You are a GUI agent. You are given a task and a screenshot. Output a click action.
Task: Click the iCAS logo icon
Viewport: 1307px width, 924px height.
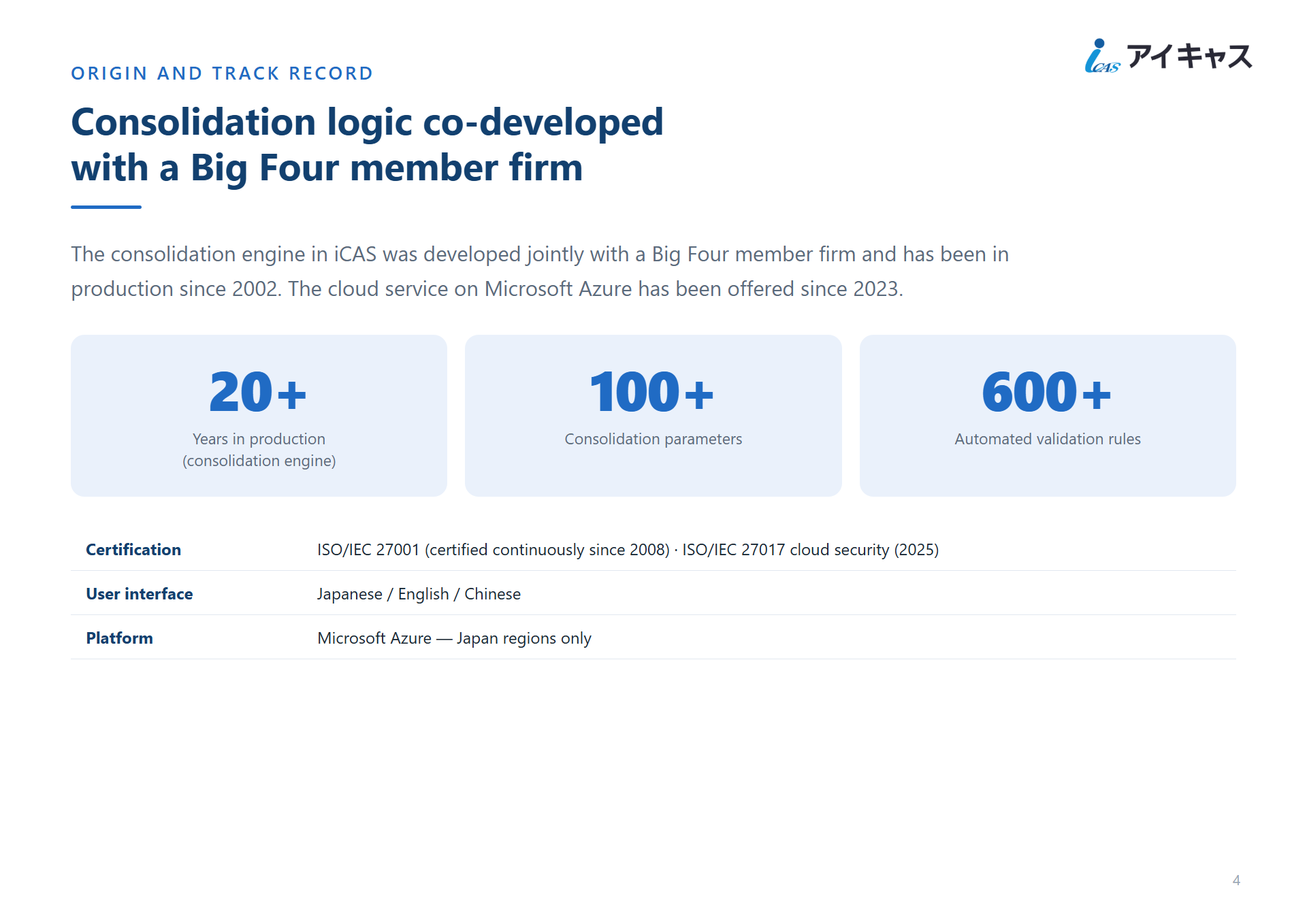(1102, 56)
